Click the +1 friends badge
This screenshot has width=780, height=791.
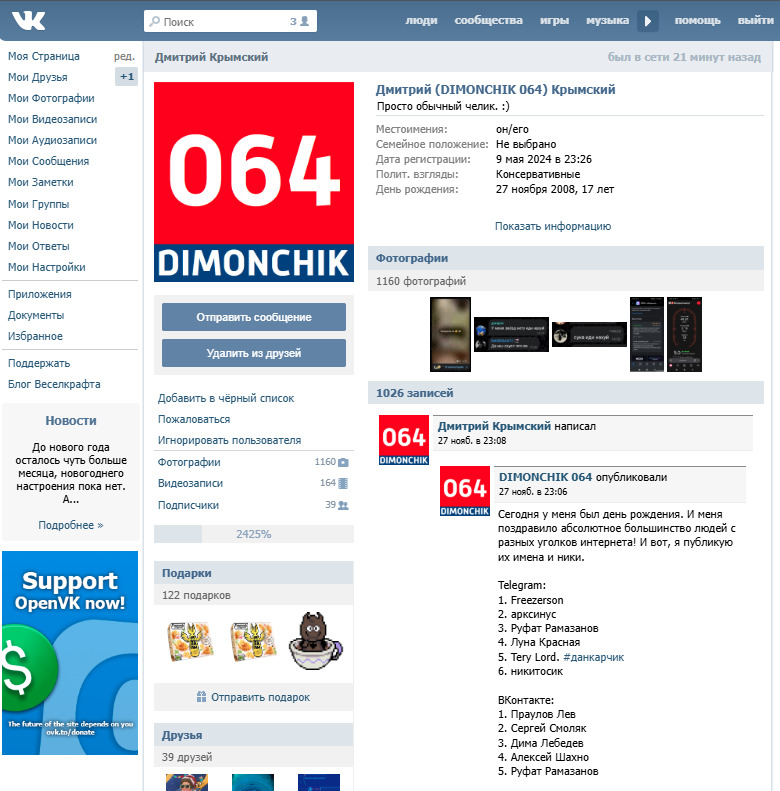[127, 77]
